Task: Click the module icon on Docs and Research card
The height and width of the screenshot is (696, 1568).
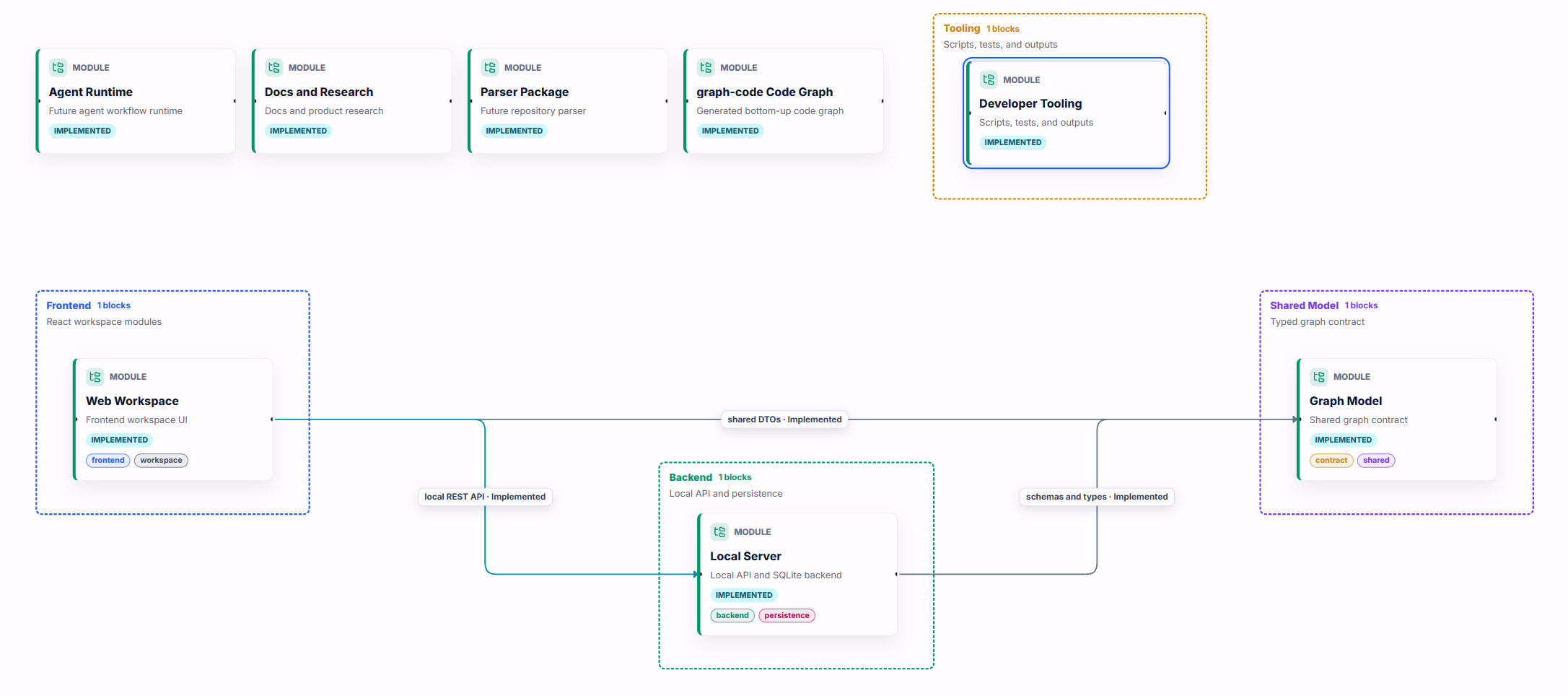Action: (273, 67)
